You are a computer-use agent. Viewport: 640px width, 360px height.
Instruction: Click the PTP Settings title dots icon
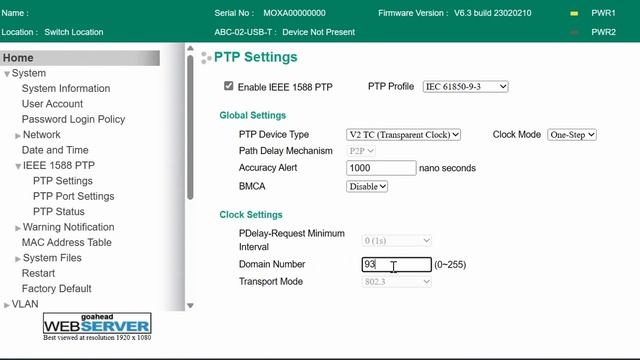click(x=206, y=58)
